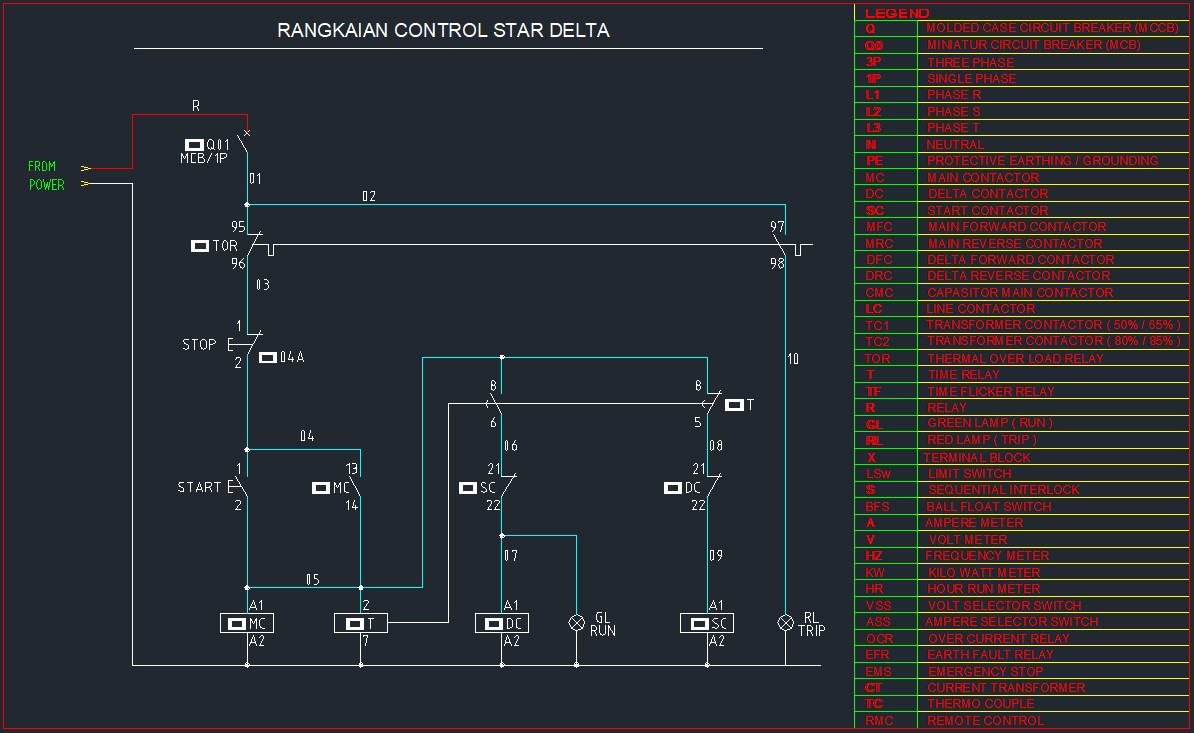The width and height of the screenshot is (1194, 733).
Task: Select wire label 01 below Q01
Action: point(256,179)
